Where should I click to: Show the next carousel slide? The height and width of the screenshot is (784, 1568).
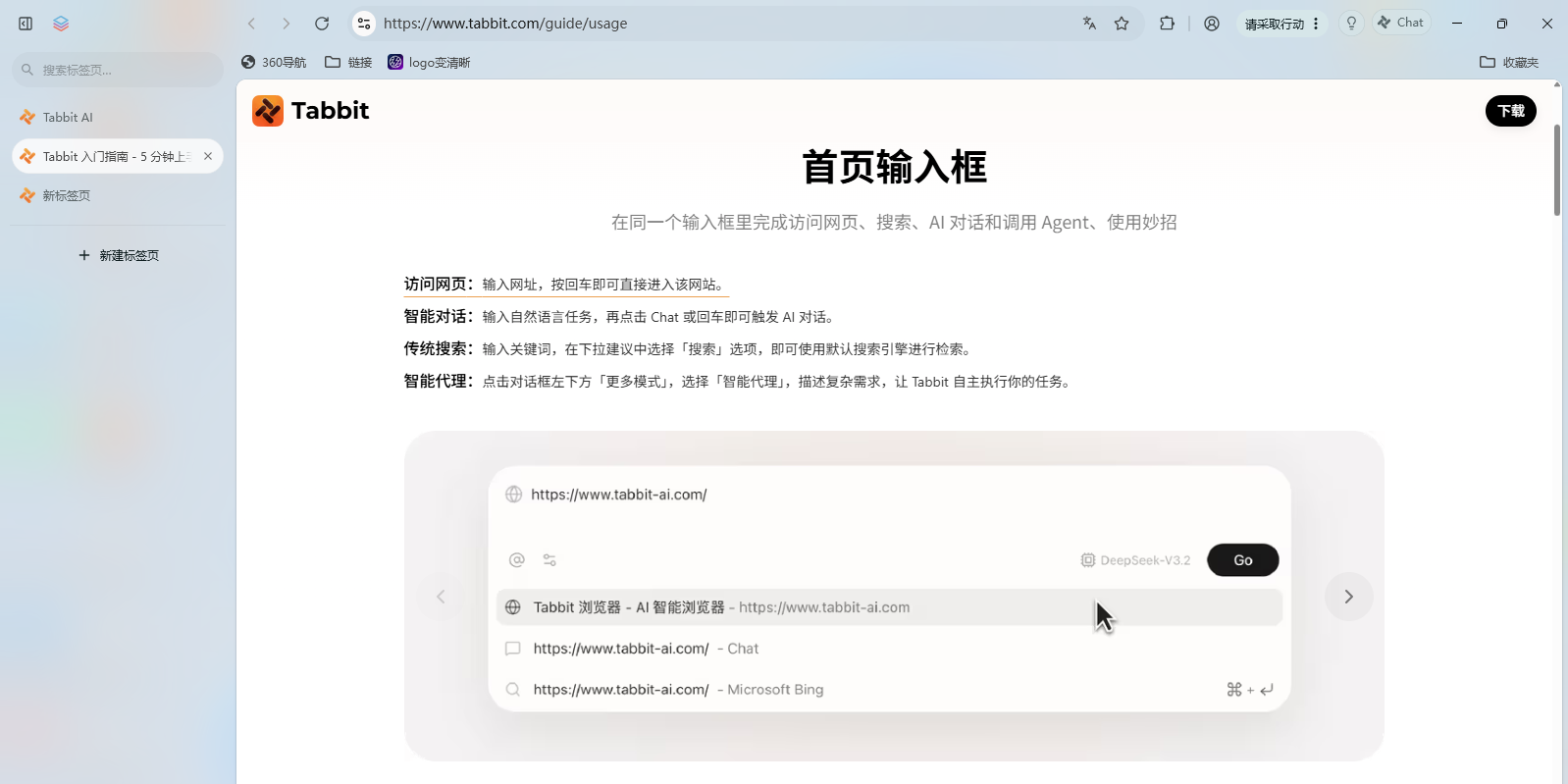(1348, 597)
